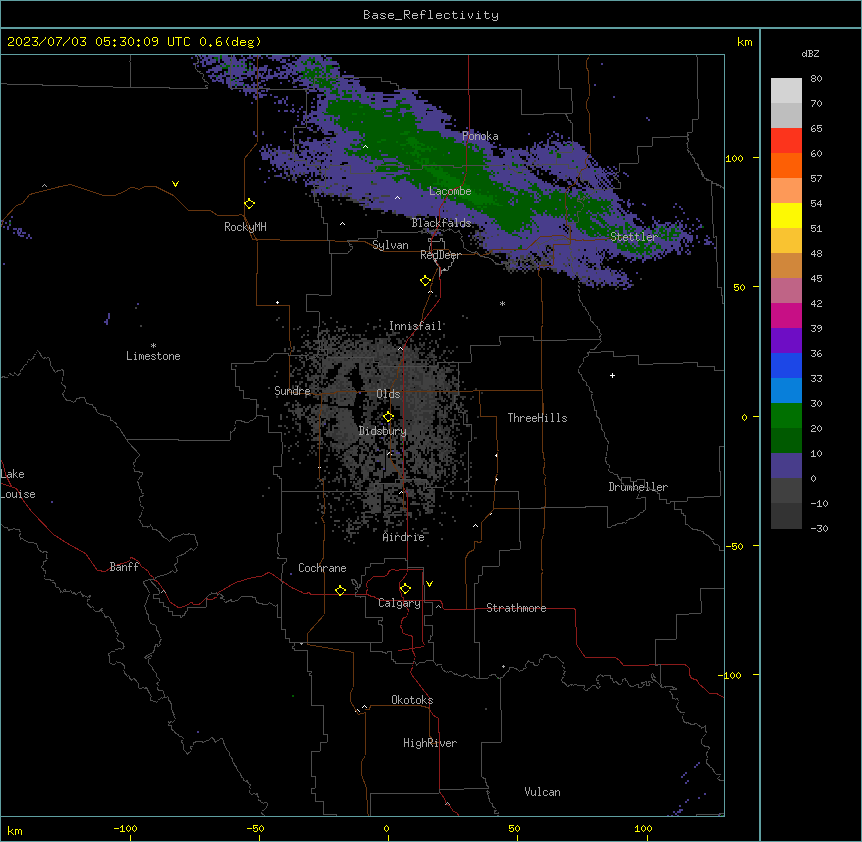Click the Cochrane label

pyautogui.click(x=322, y=568)
